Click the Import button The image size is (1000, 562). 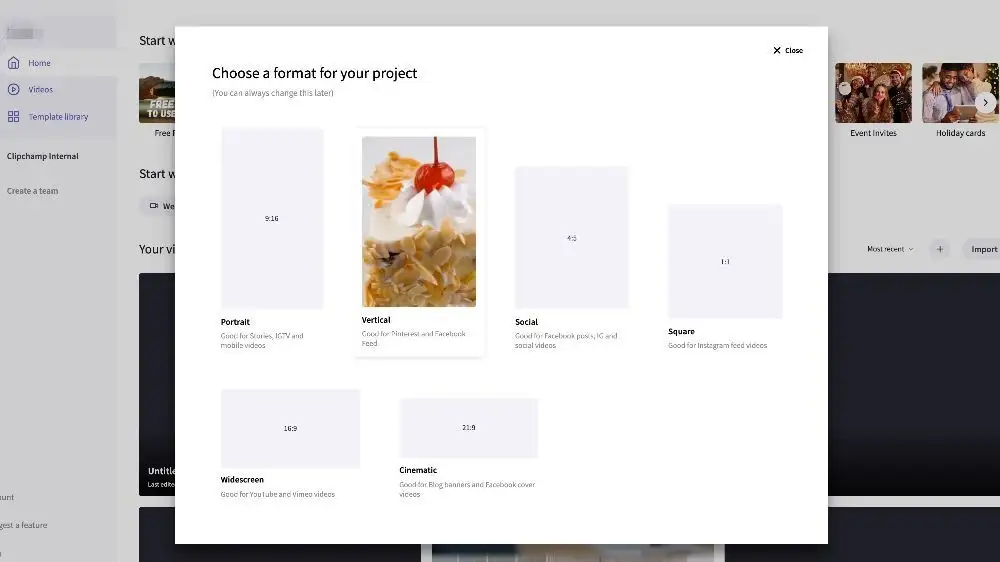click(x=983, y=249)
